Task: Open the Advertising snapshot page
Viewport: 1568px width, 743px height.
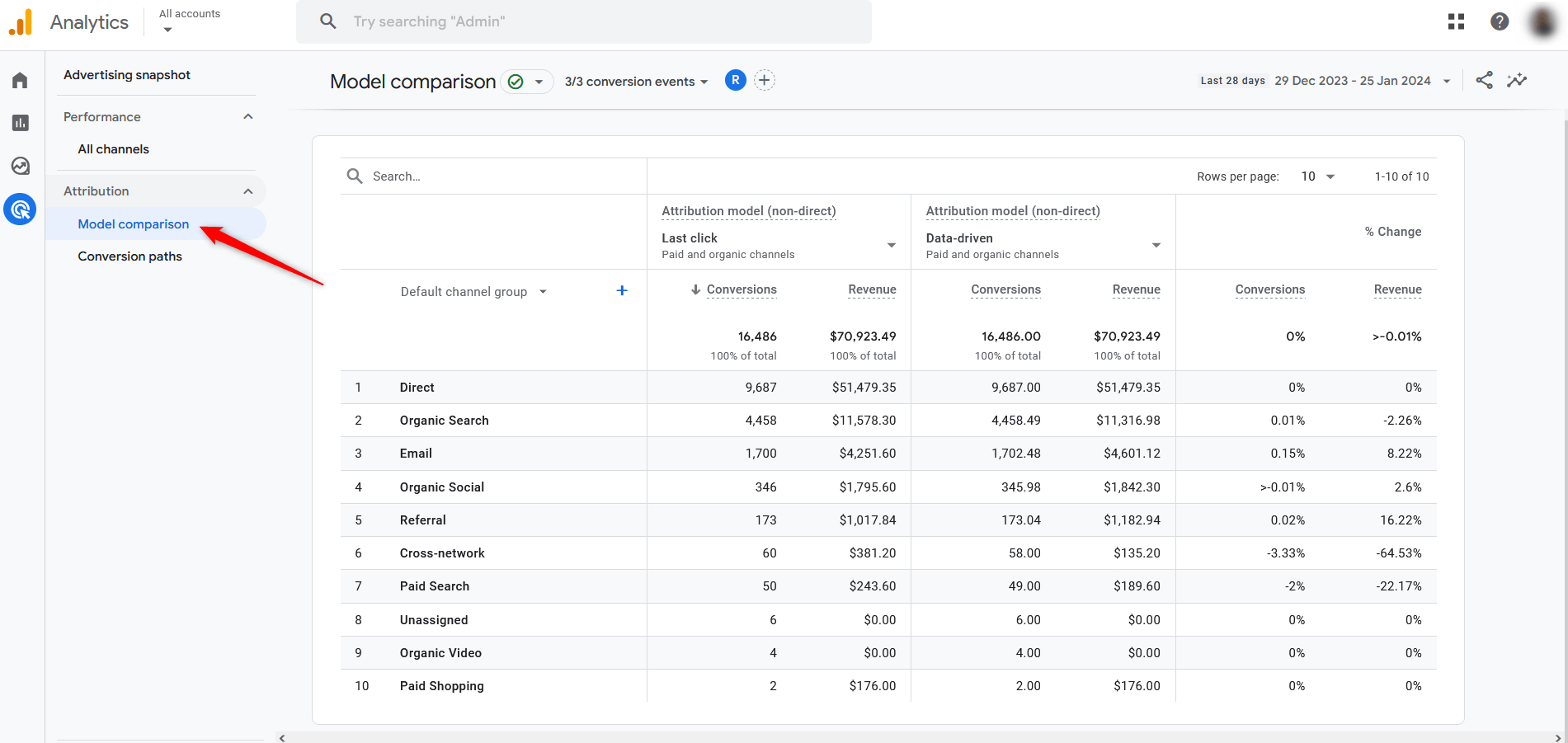Action: pos(126,74)
